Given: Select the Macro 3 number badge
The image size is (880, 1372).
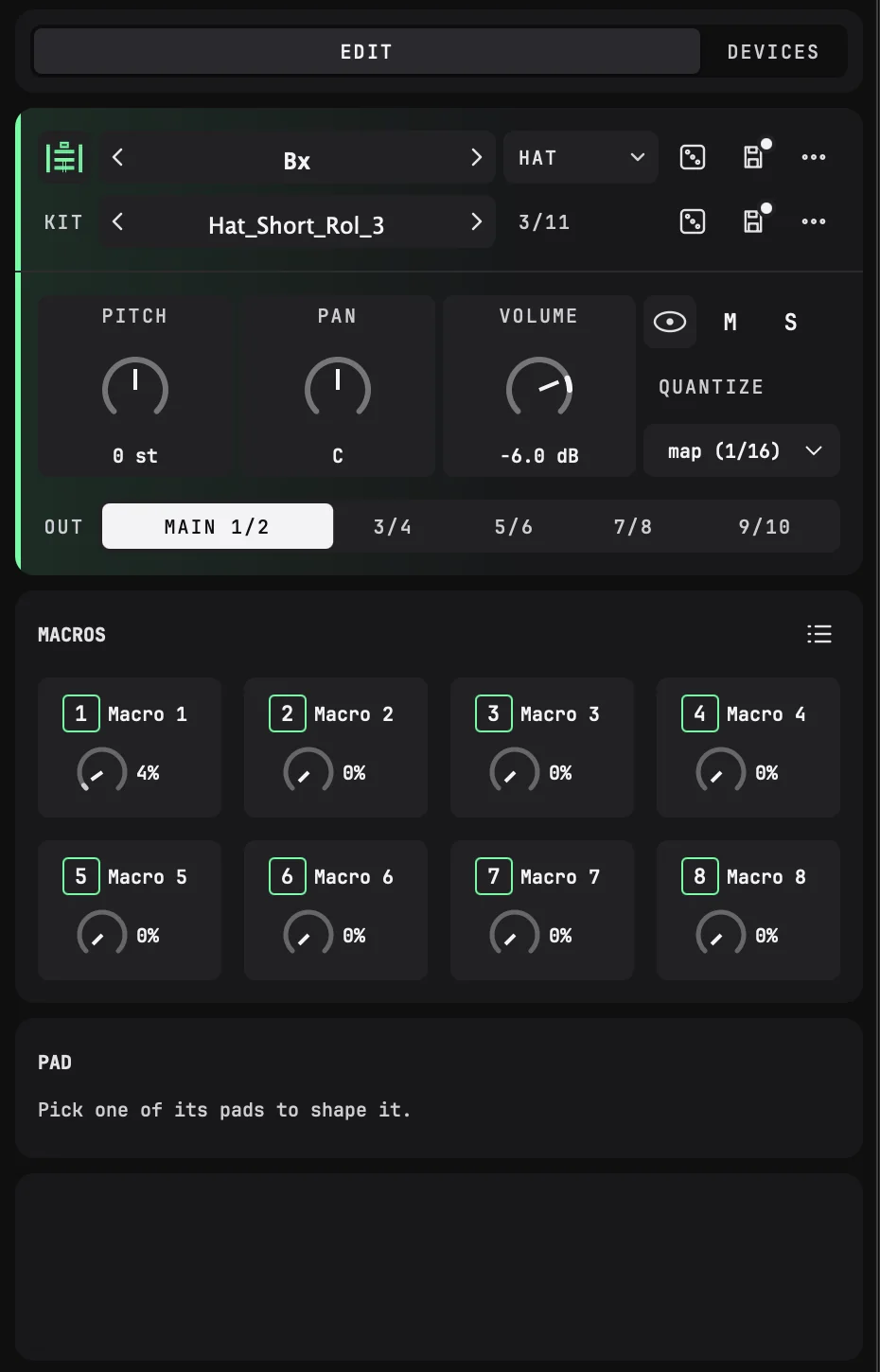Looking at the screenshot, I should [494, 713].
